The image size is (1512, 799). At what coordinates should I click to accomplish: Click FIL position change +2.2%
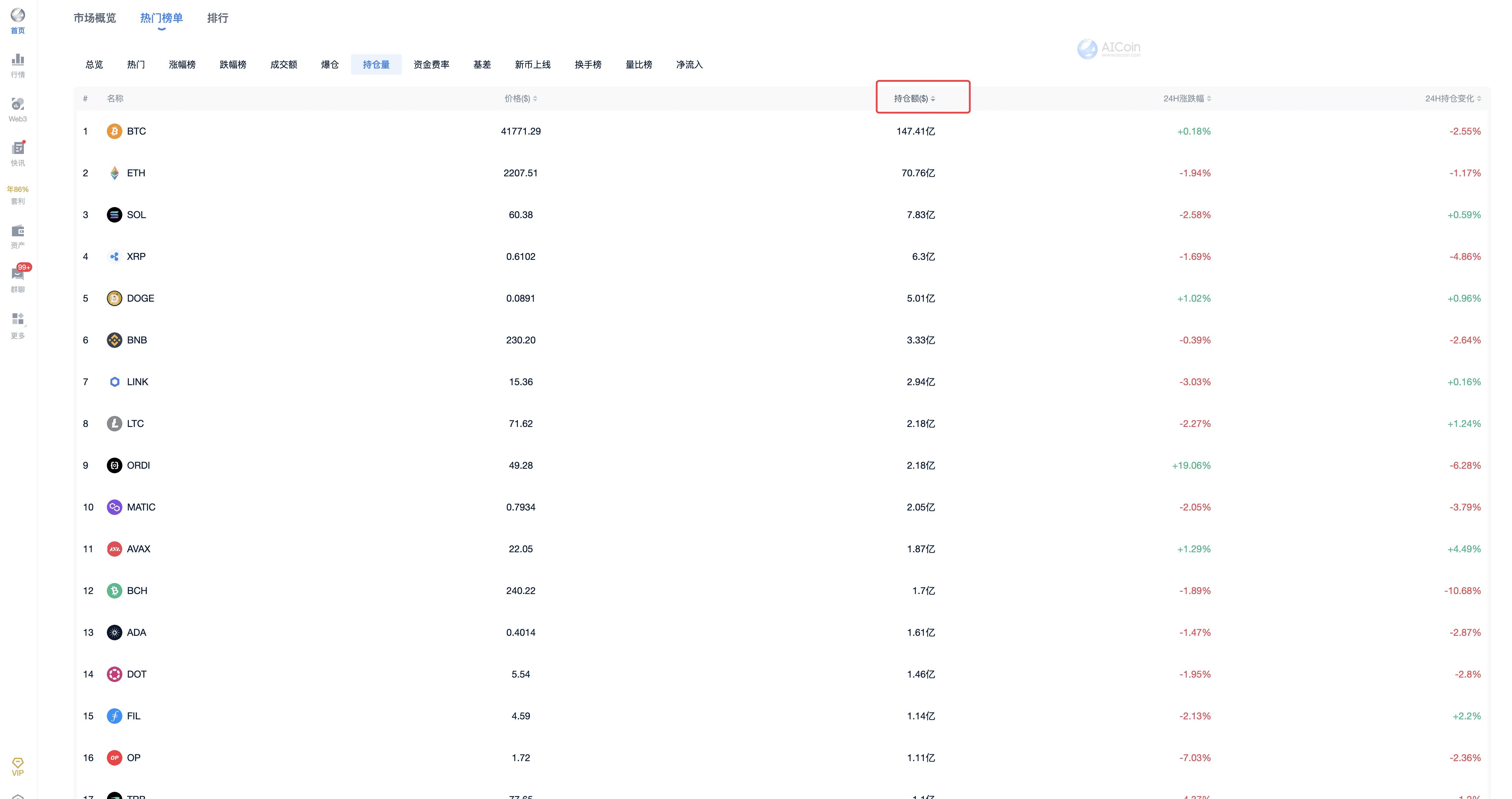1466,716
